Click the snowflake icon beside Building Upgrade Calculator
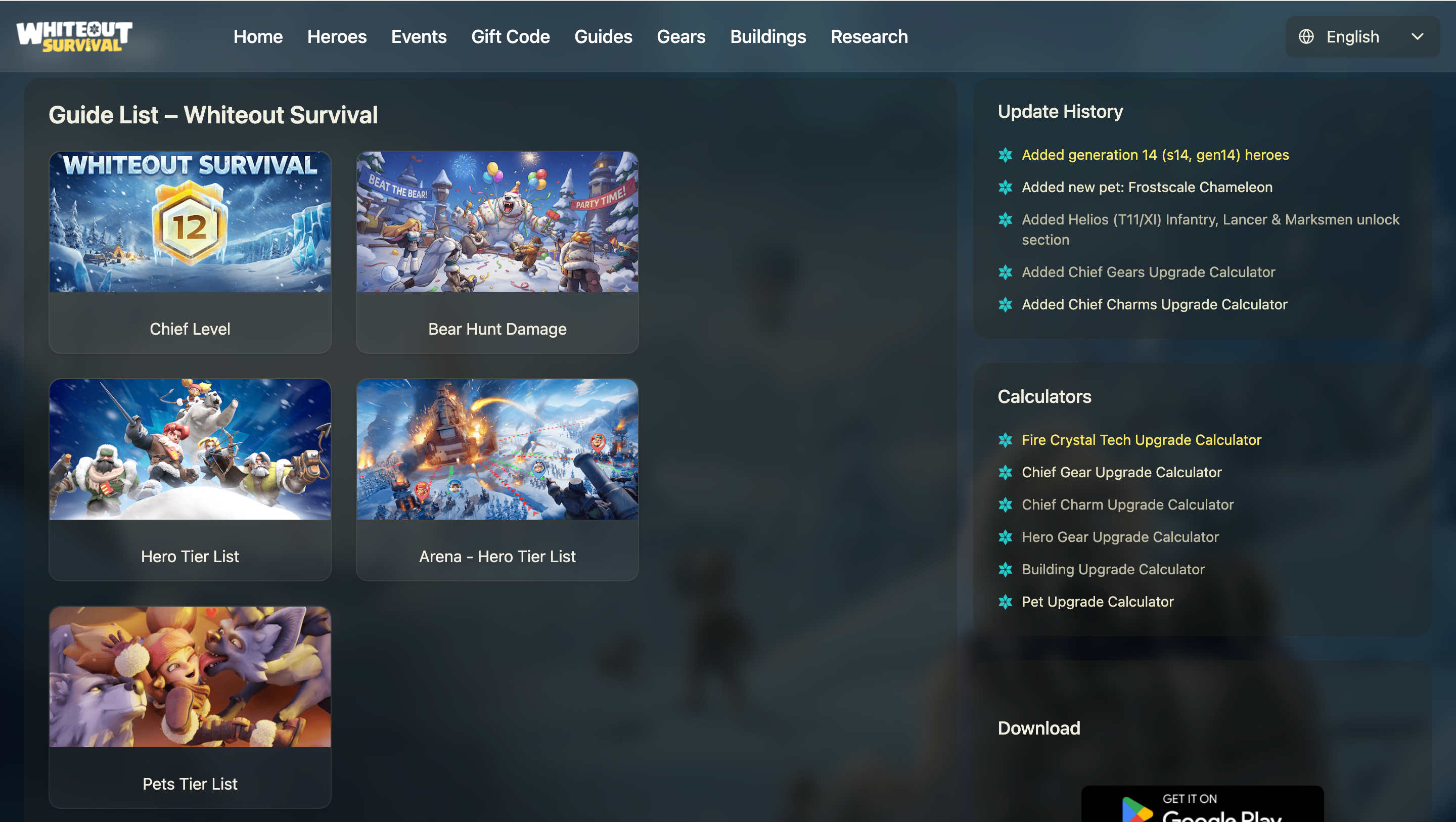1456x822 pixels. pos(1007,570)
